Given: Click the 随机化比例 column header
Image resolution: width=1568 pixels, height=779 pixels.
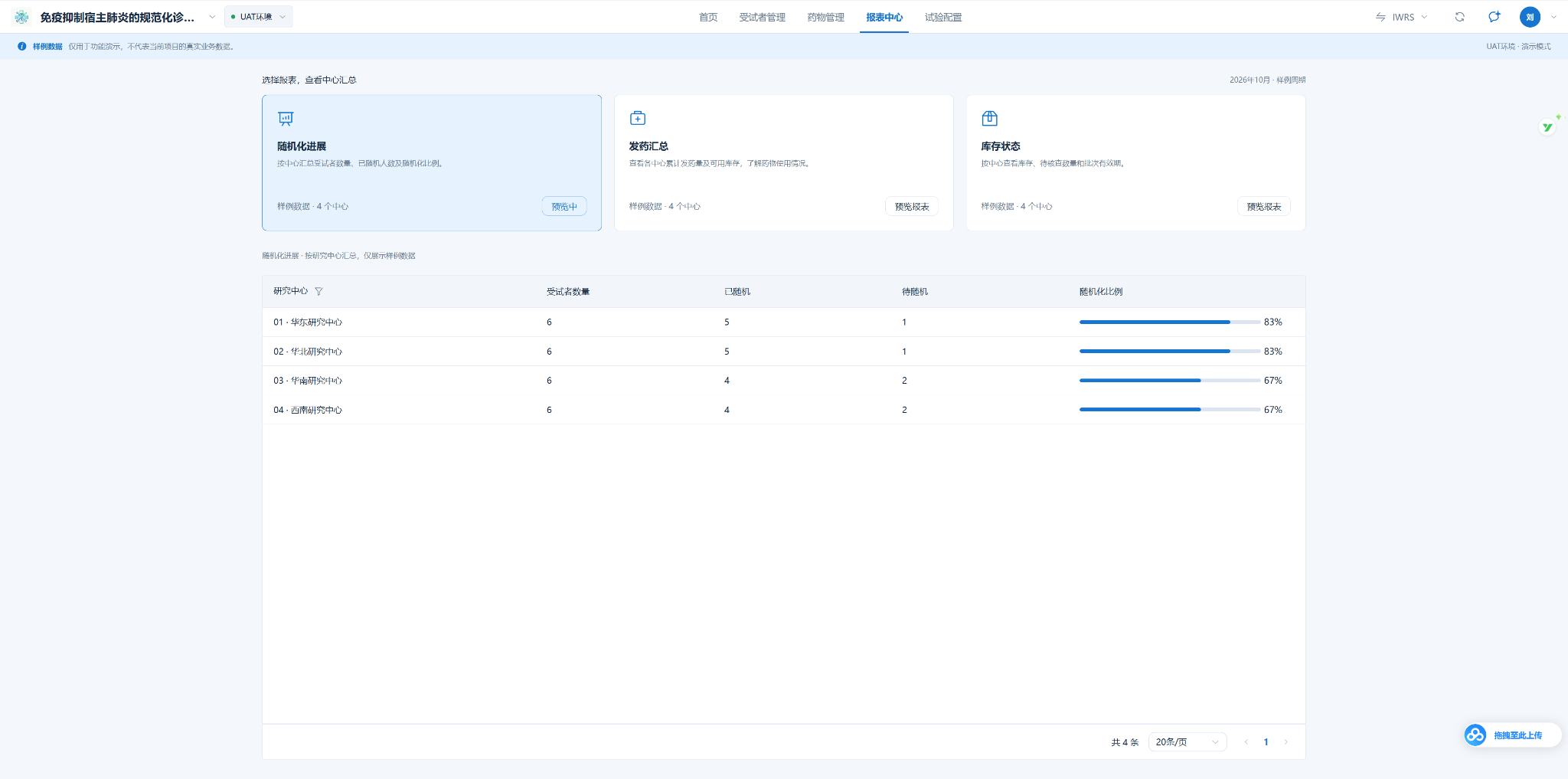Looking at the screenshot, I should (1101, 292).
